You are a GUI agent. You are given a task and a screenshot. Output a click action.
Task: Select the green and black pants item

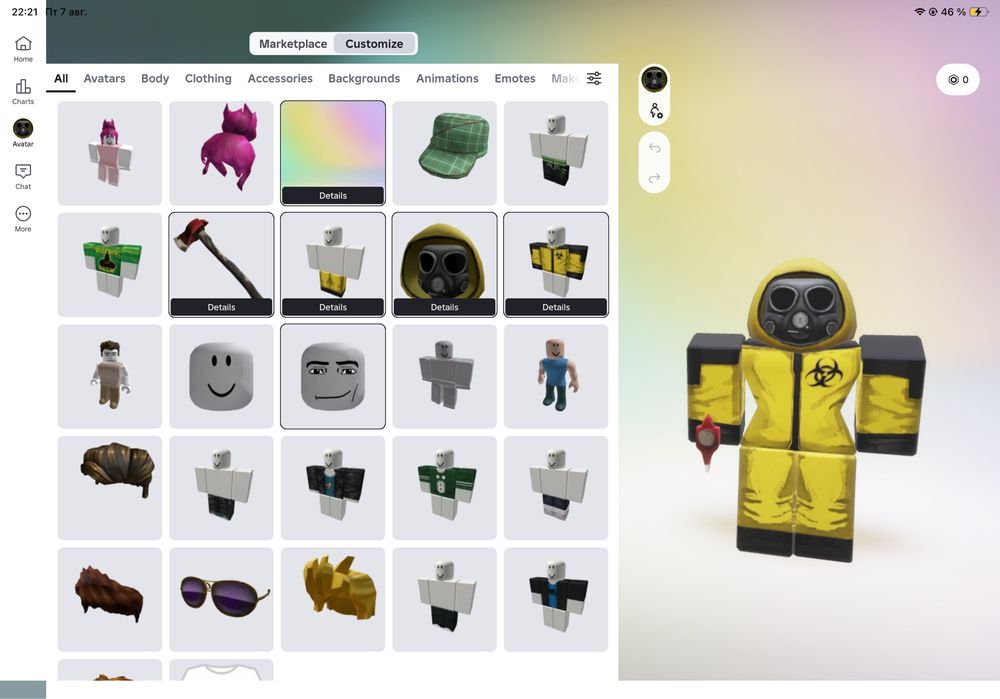point(556,153)
